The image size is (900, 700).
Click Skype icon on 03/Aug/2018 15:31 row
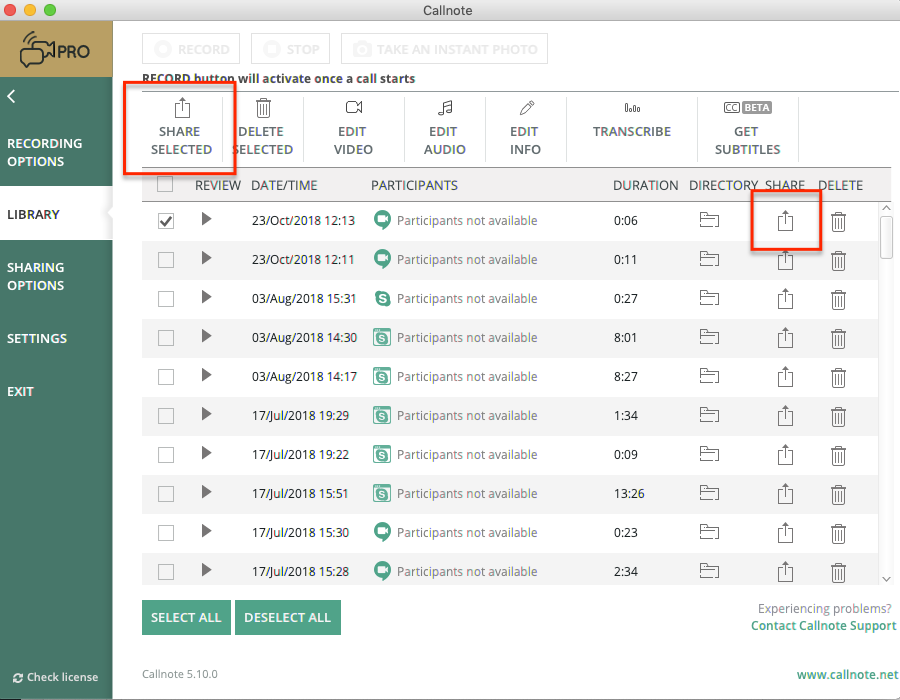tap(382, 298)
